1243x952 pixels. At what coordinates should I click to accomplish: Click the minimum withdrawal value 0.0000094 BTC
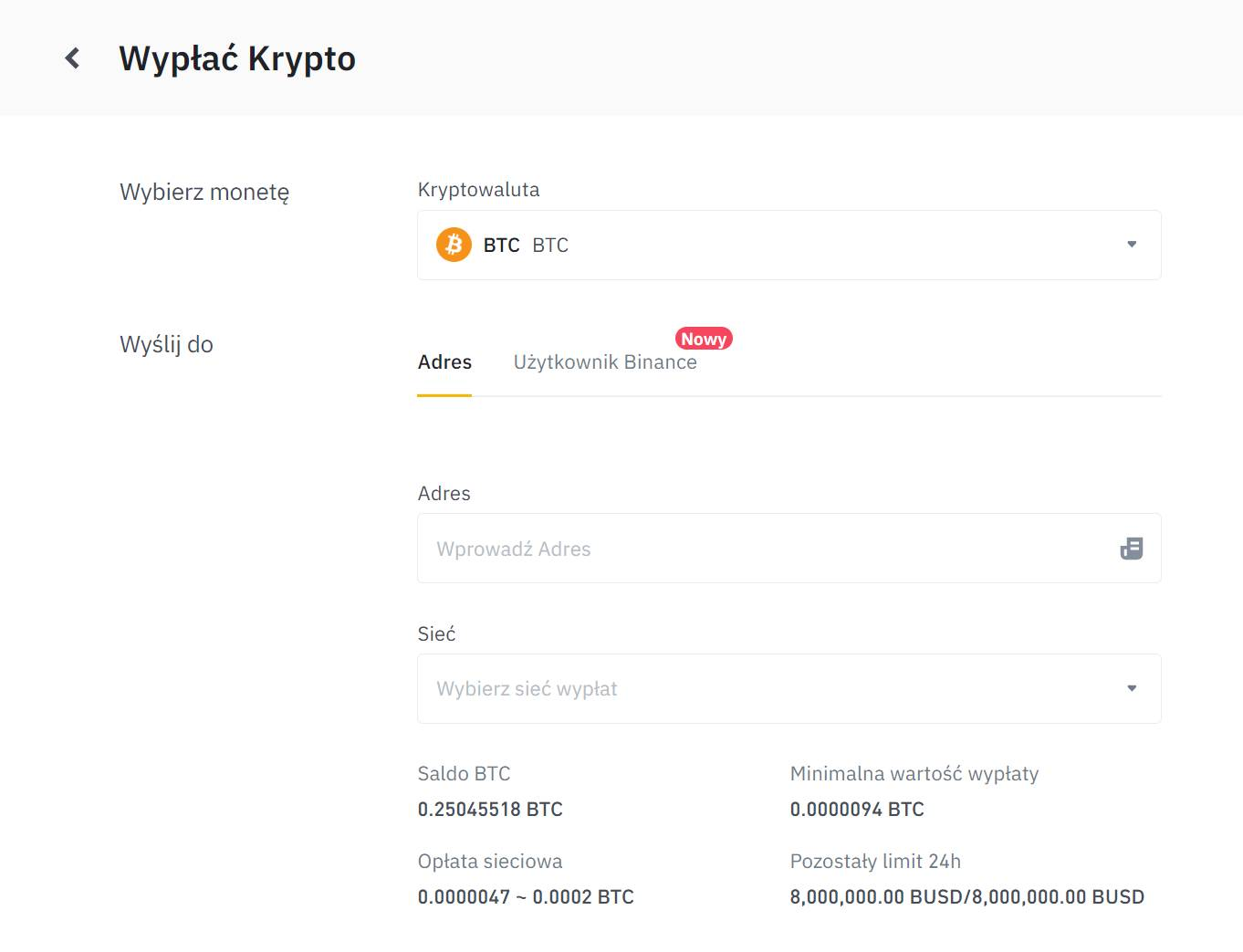(x=857, y=810)
